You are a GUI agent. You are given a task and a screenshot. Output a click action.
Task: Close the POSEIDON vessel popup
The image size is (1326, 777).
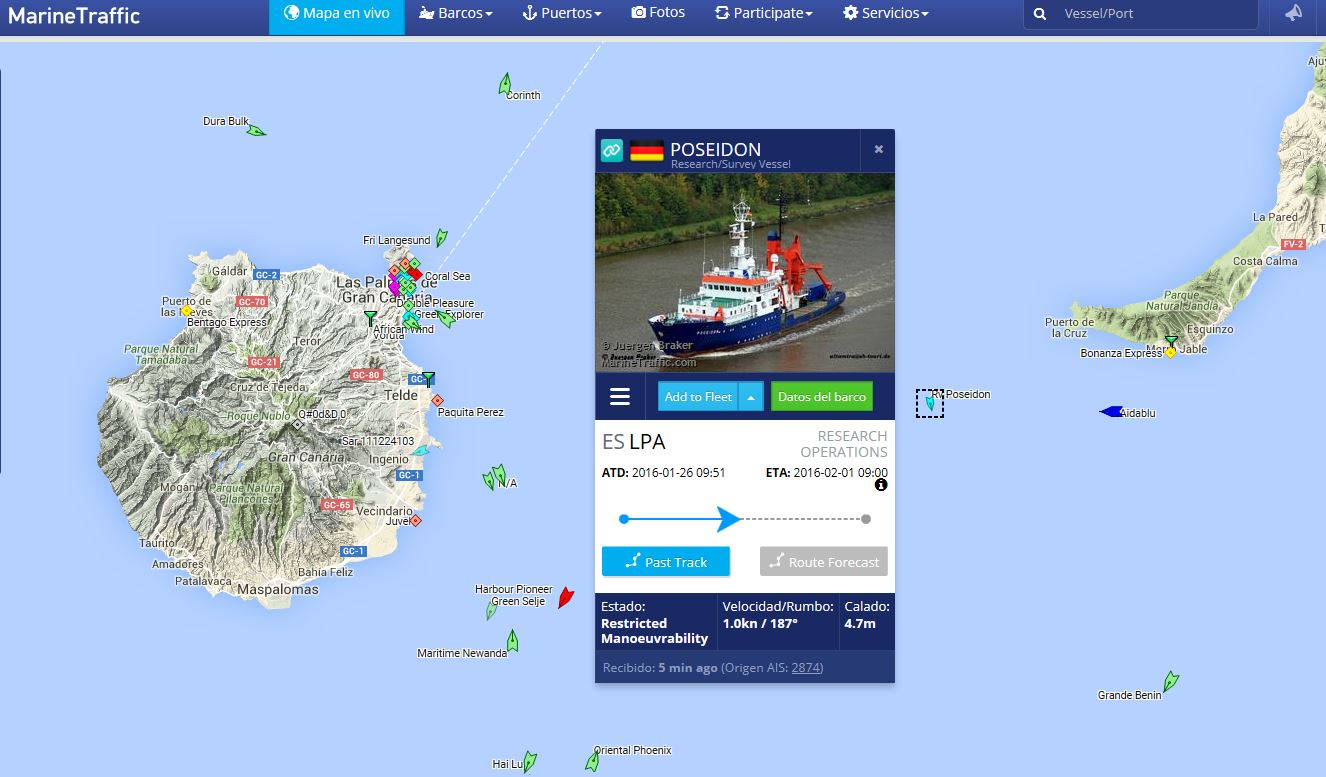click(878, 149)
